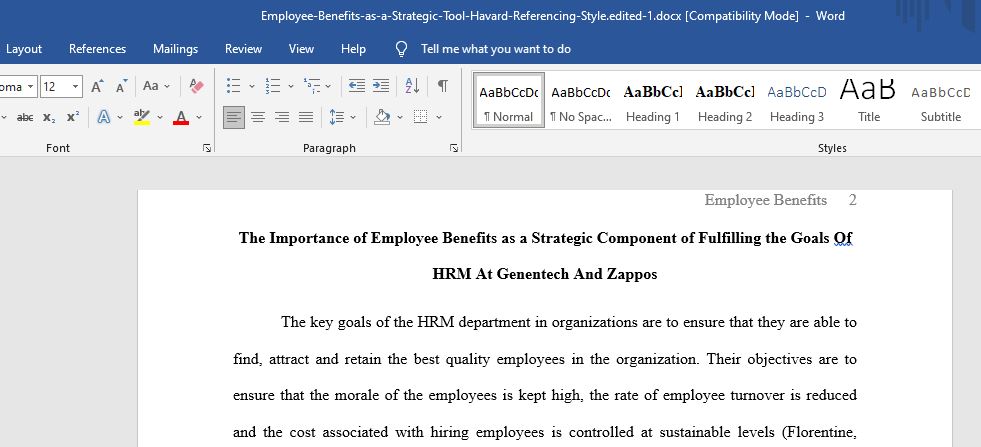981x447 pixels.
Task: Click the Tell Me lightbulb icon
Action: [x=402, y=49]
